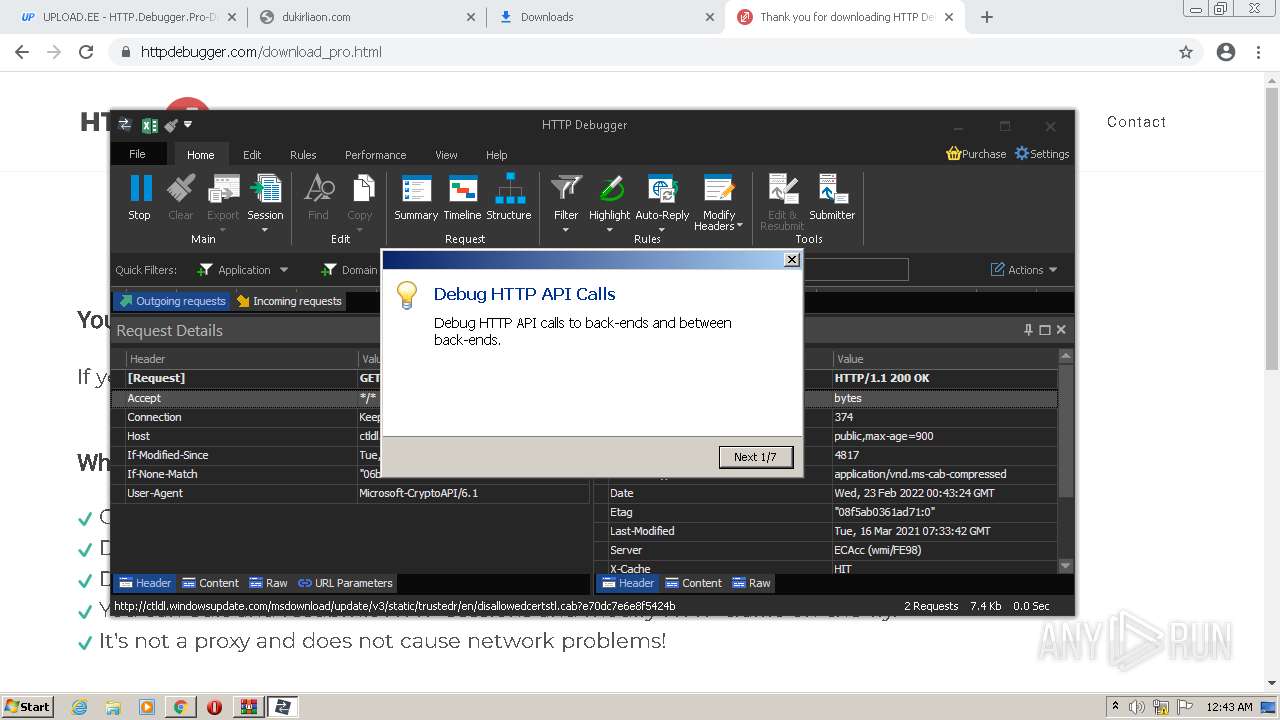Open the Modify Headers tool
This screenshot has width=1280, height=720.
[719, 202]
